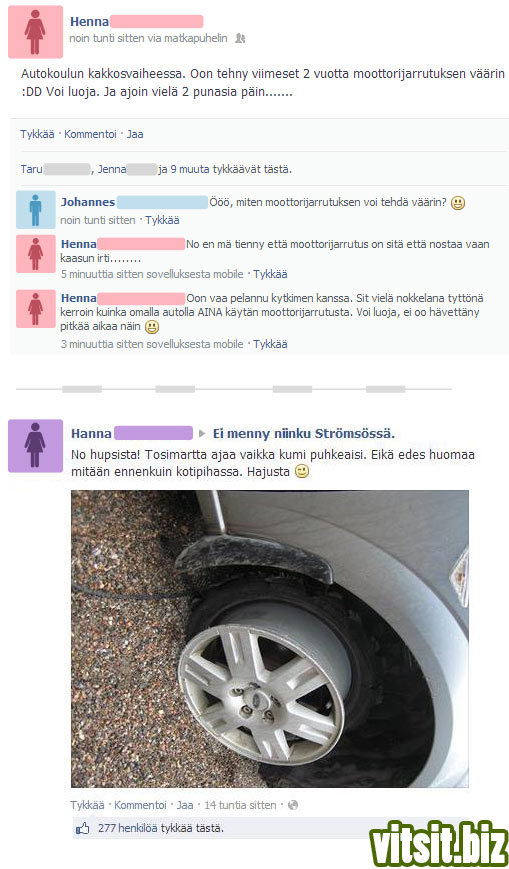Viewport: 509px width, 869px height.
Task: Open the flat tire photo
Action: point(269,639)
